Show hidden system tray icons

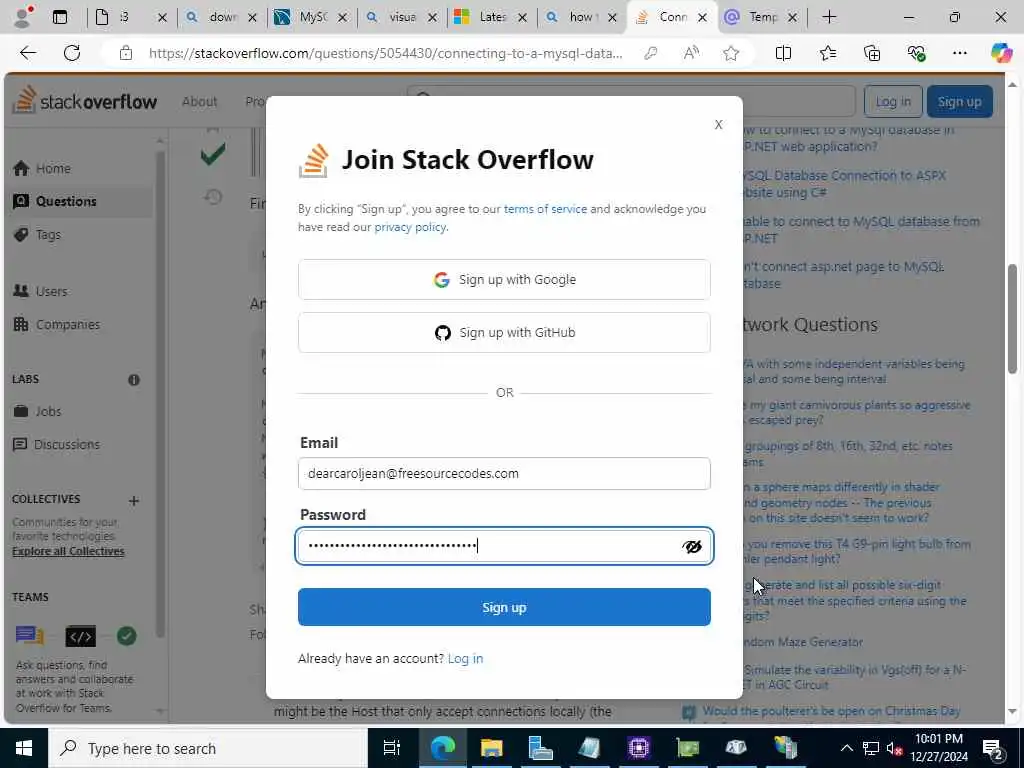pyautogui.click(x=846, y=748)
